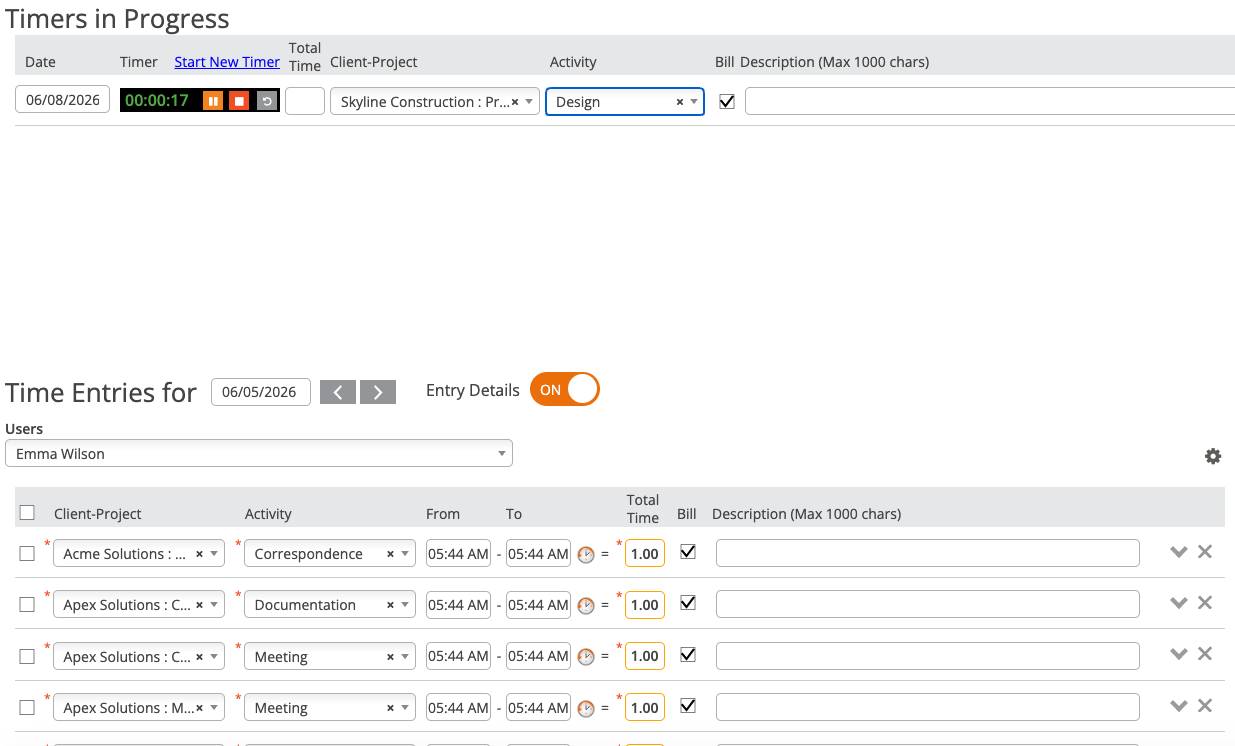Open the Apex Solutions : M client-project dropdown
Image resolution: width=1235 pixels, height=746 pixels.
(x=139, y=708)
